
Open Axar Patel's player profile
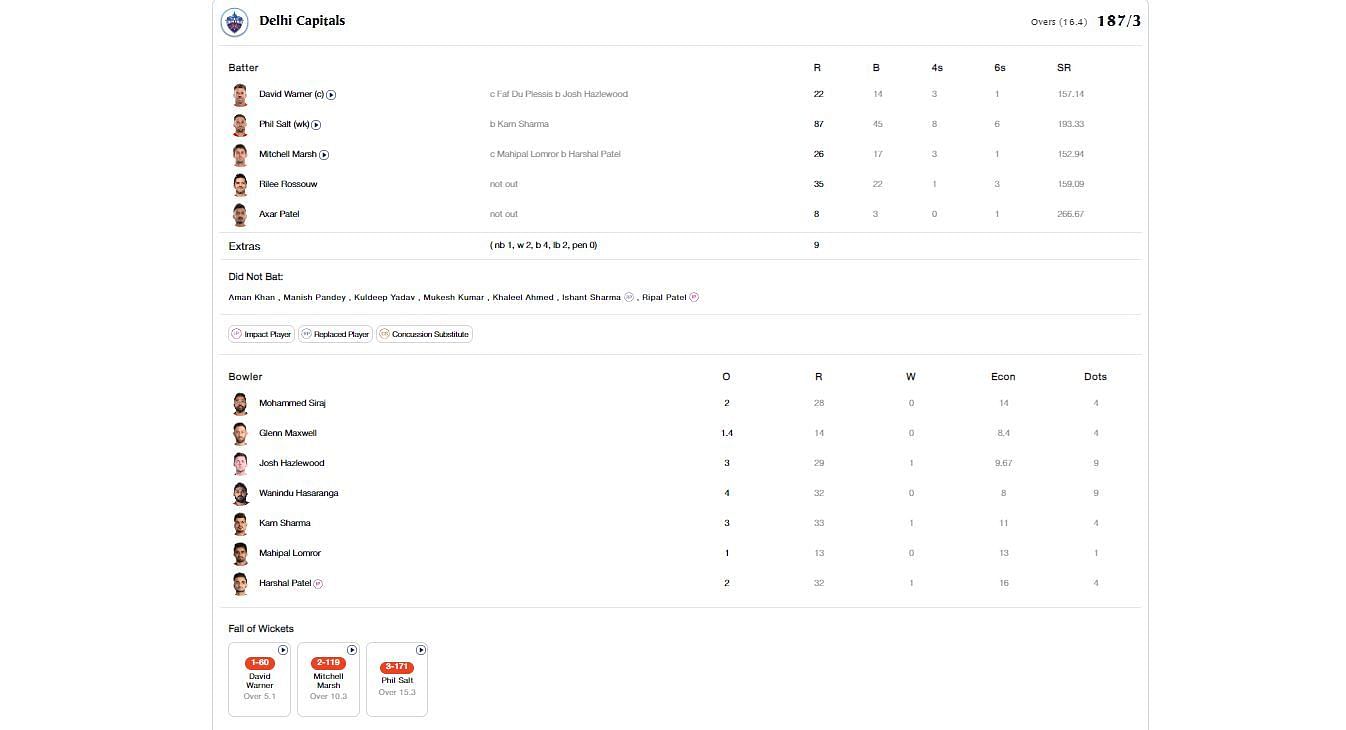(x=279, y=214)
